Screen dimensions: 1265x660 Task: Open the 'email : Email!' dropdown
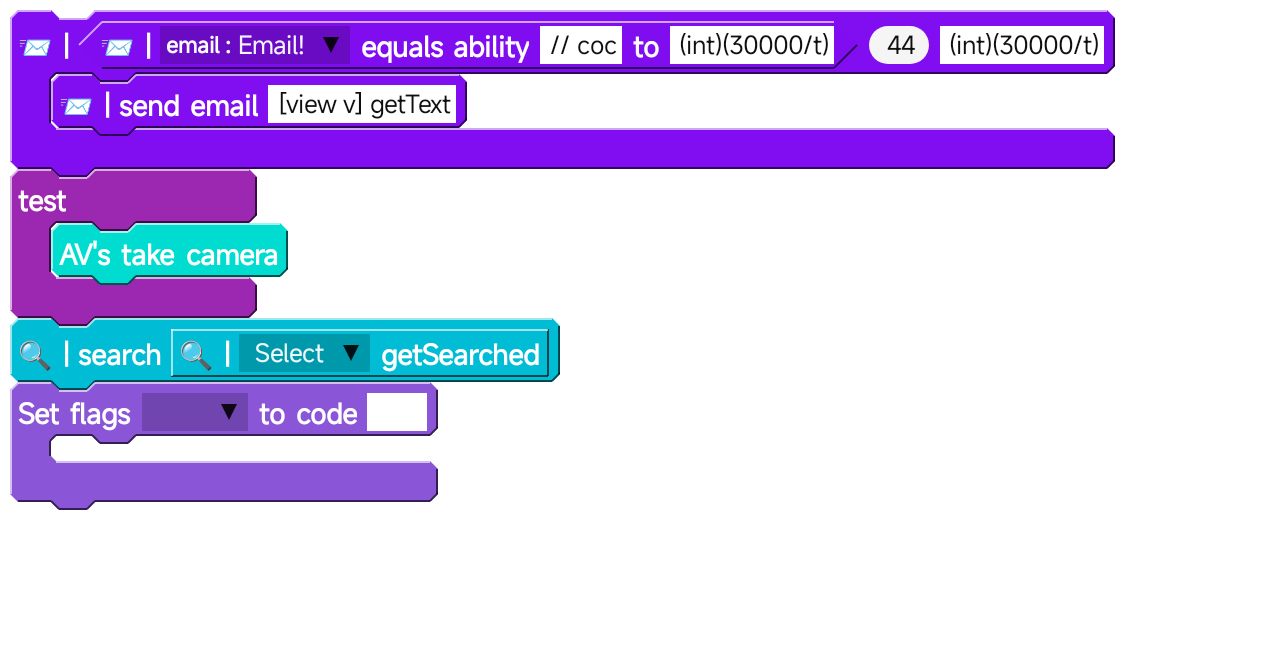point(254,46)
